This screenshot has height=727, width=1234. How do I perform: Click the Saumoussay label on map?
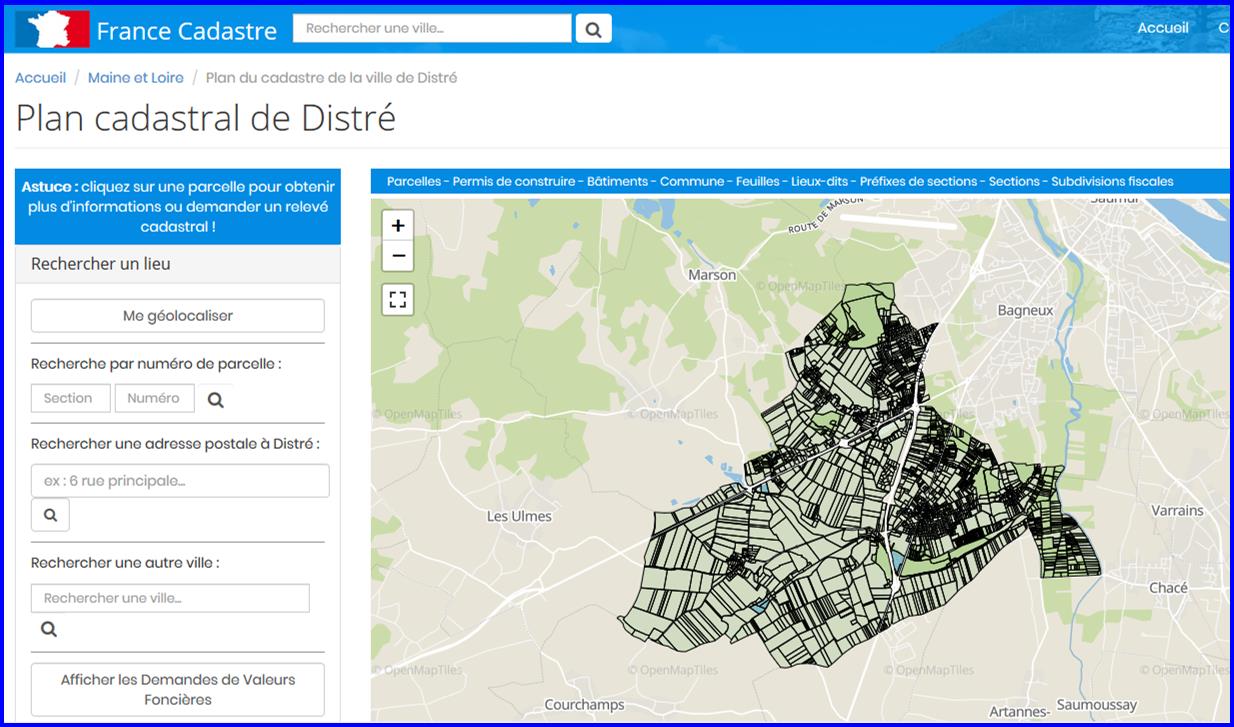[x=1097, y=705]
